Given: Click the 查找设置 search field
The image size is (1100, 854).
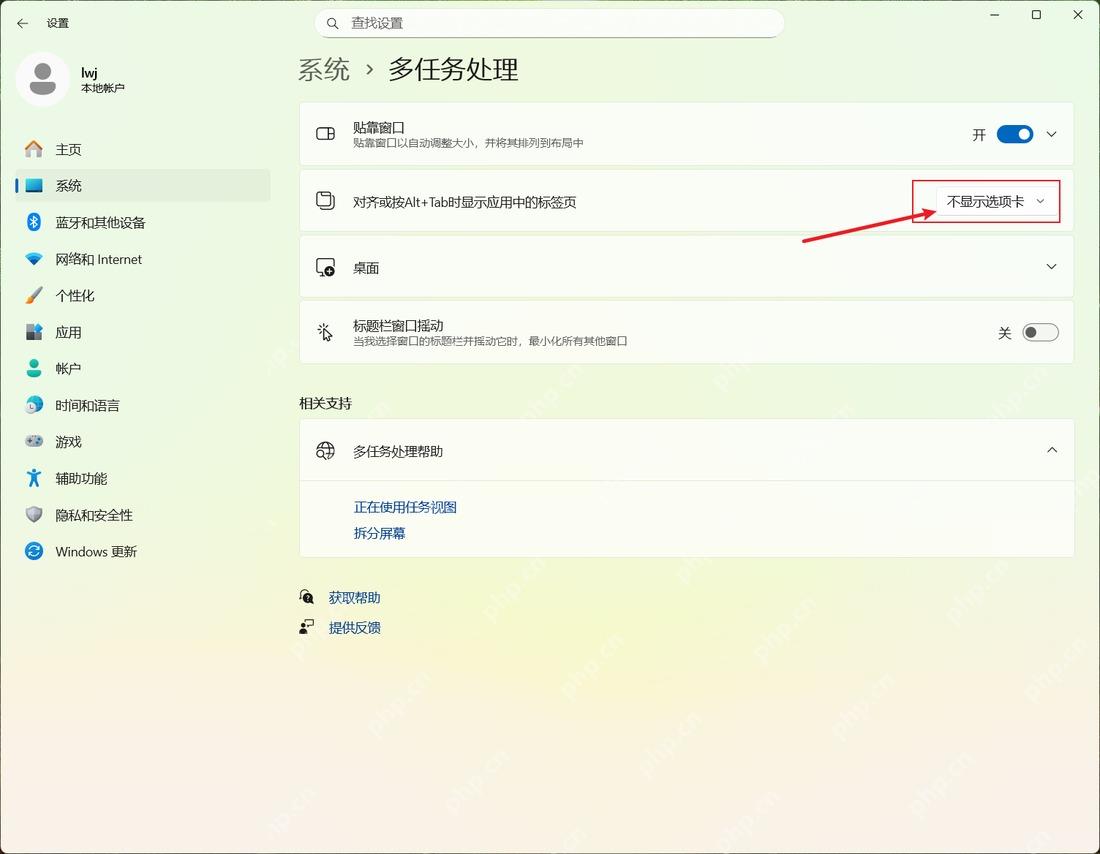Looking at the screenshot, I should pos(549,23).
